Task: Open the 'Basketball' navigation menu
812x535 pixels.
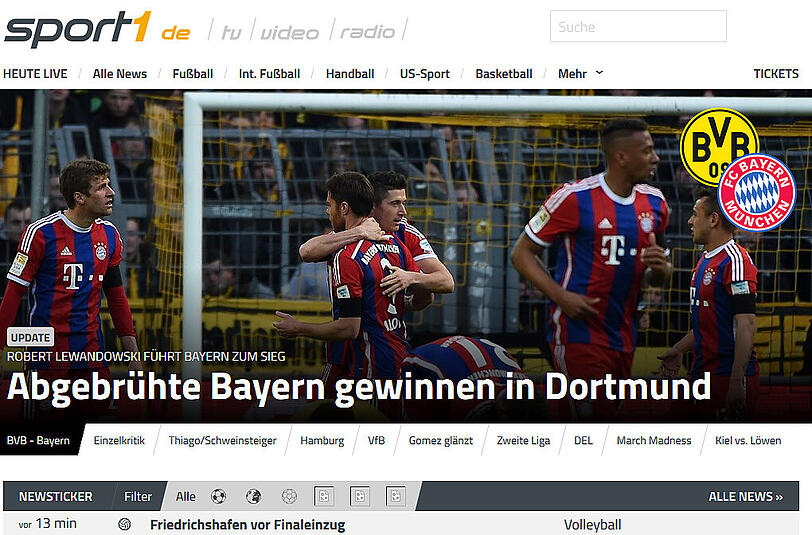Action: click(x=503, y=73)
